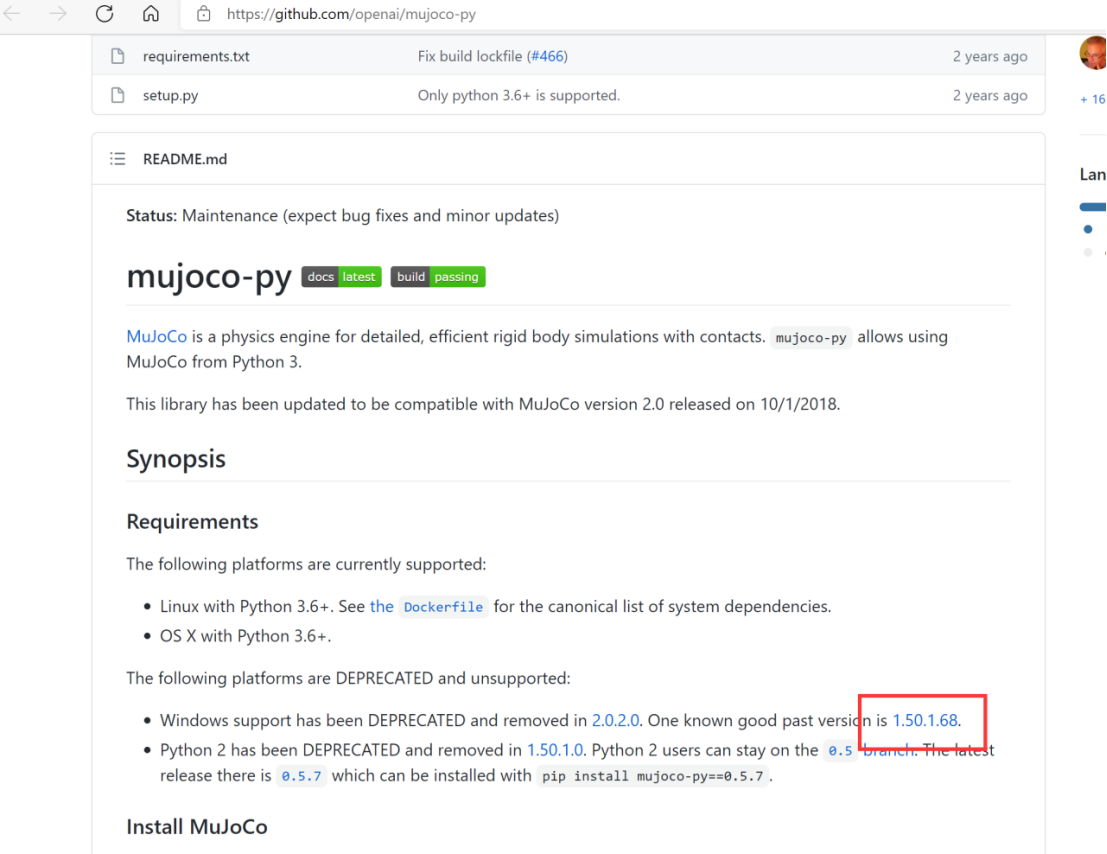Select the requirements.txt file icon

(118, 56)
